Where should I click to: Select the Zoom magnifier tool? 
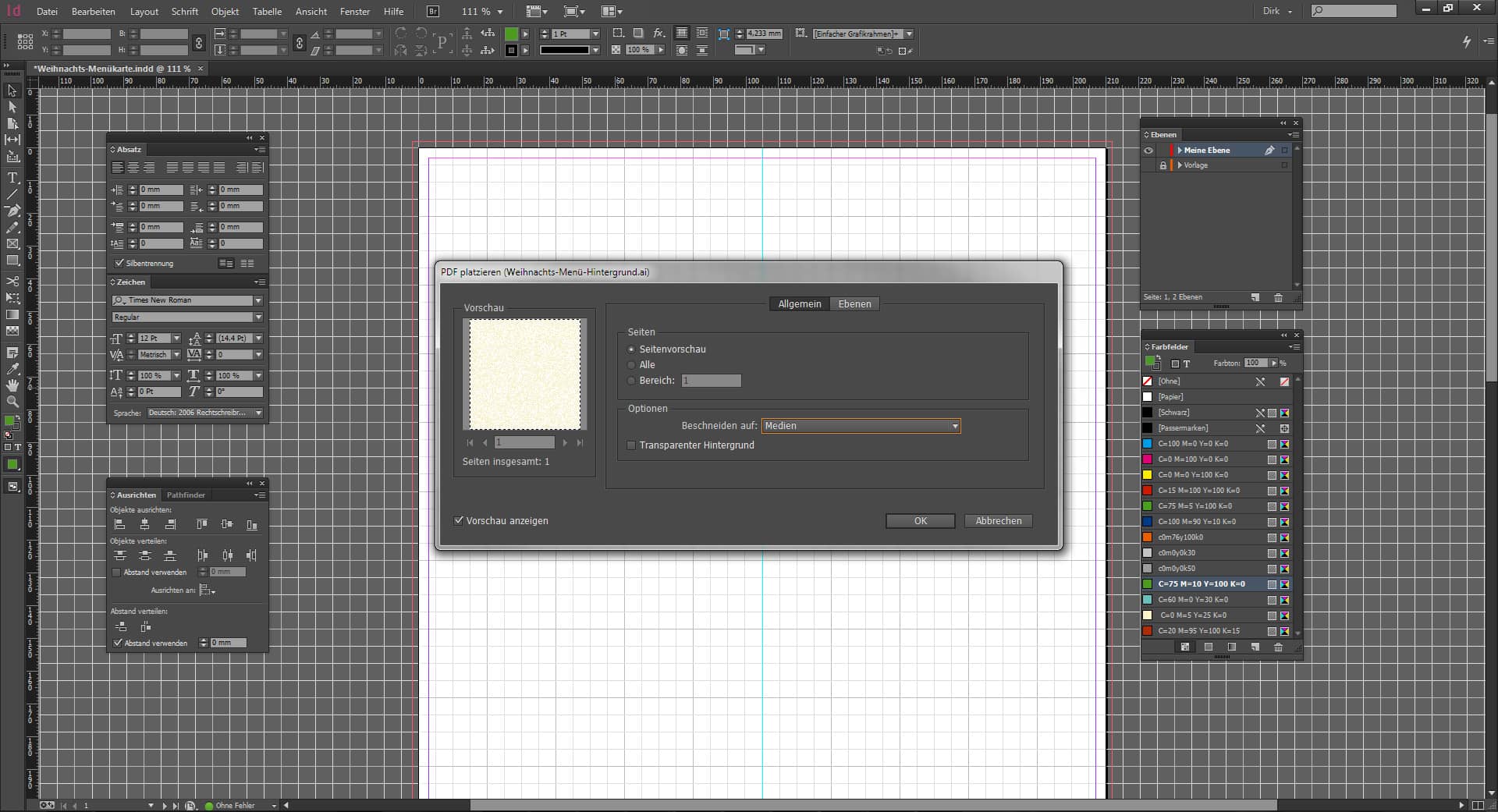[x=12, y=402]
